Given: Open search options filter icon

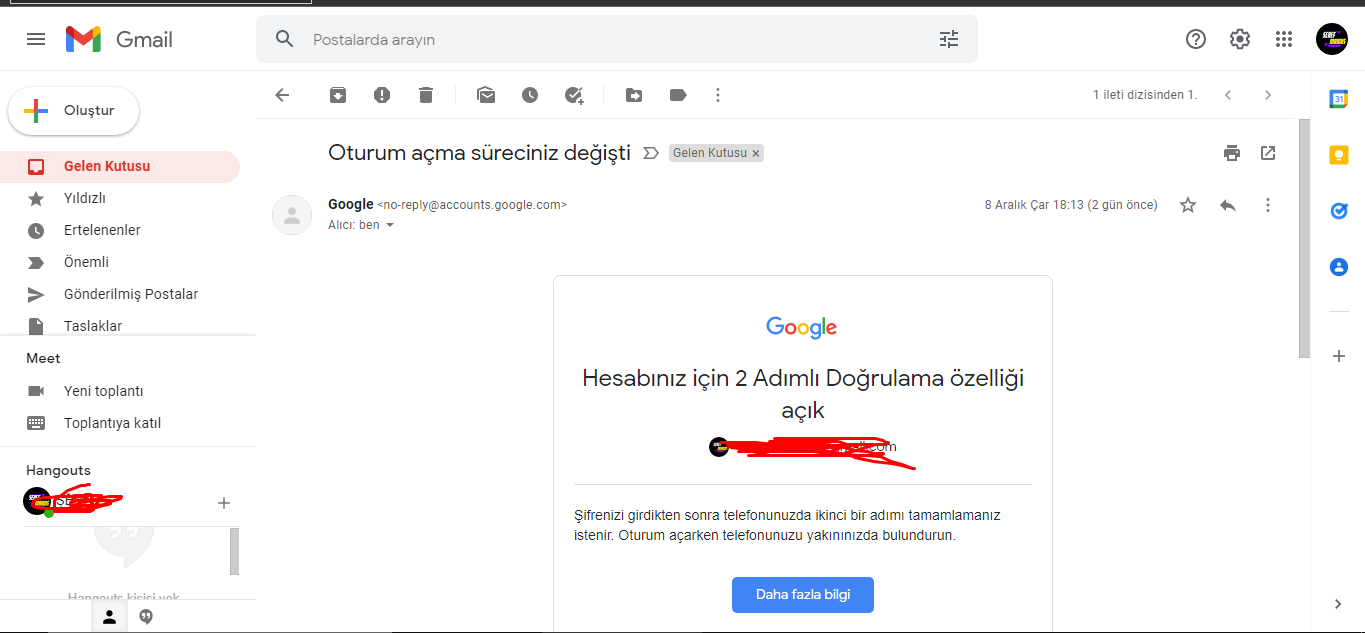Looking at the screenshot, I should click(x=949, y=39).
